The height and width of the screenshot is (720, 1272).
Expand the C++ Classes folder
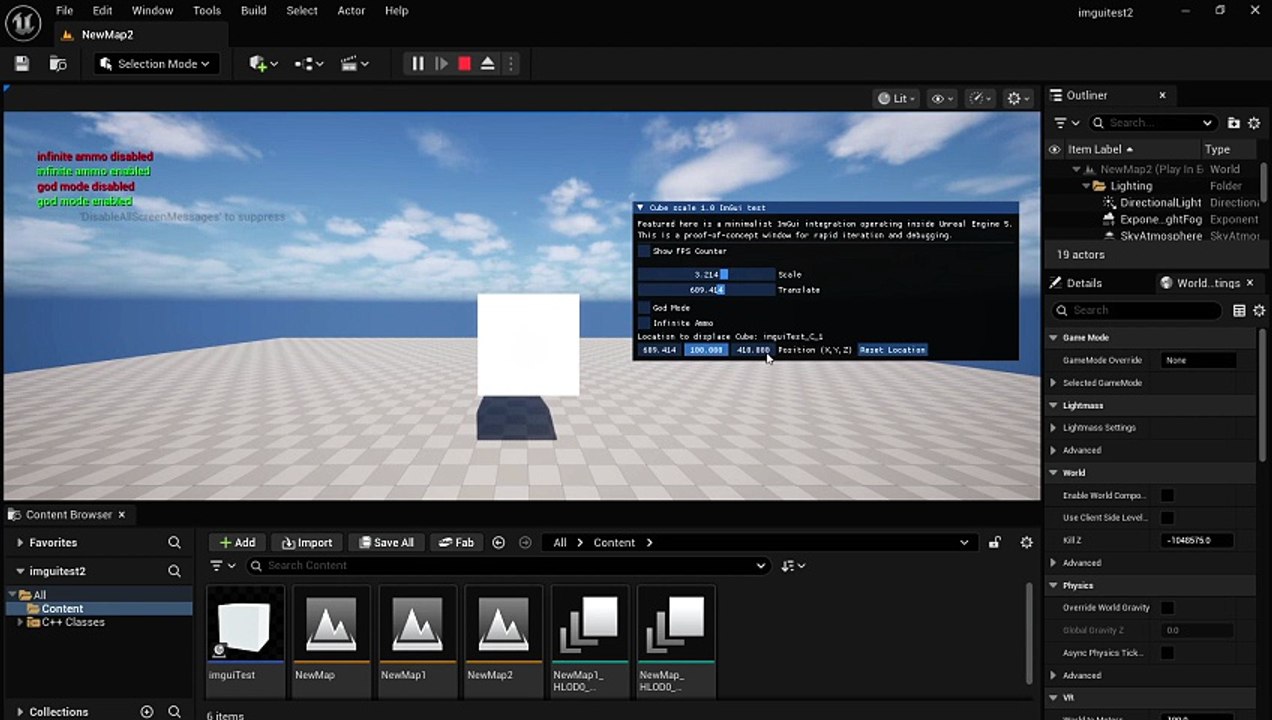pyautogui.click(x=20, y=622)
